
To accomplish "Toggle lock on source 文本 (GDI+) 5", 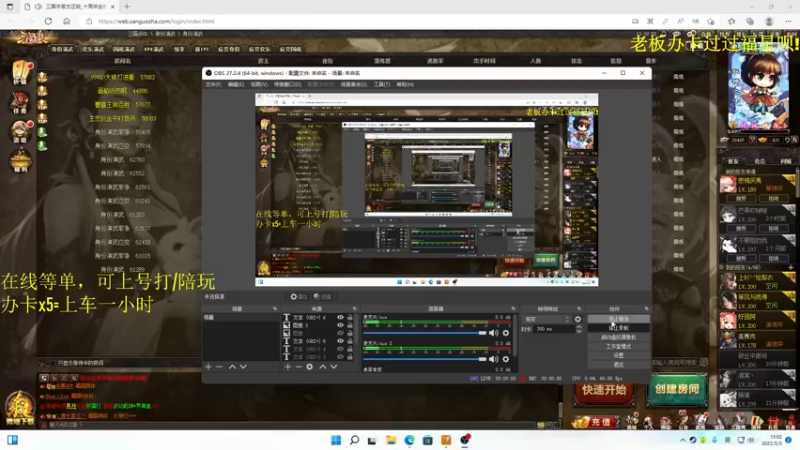I will (350, 341).
